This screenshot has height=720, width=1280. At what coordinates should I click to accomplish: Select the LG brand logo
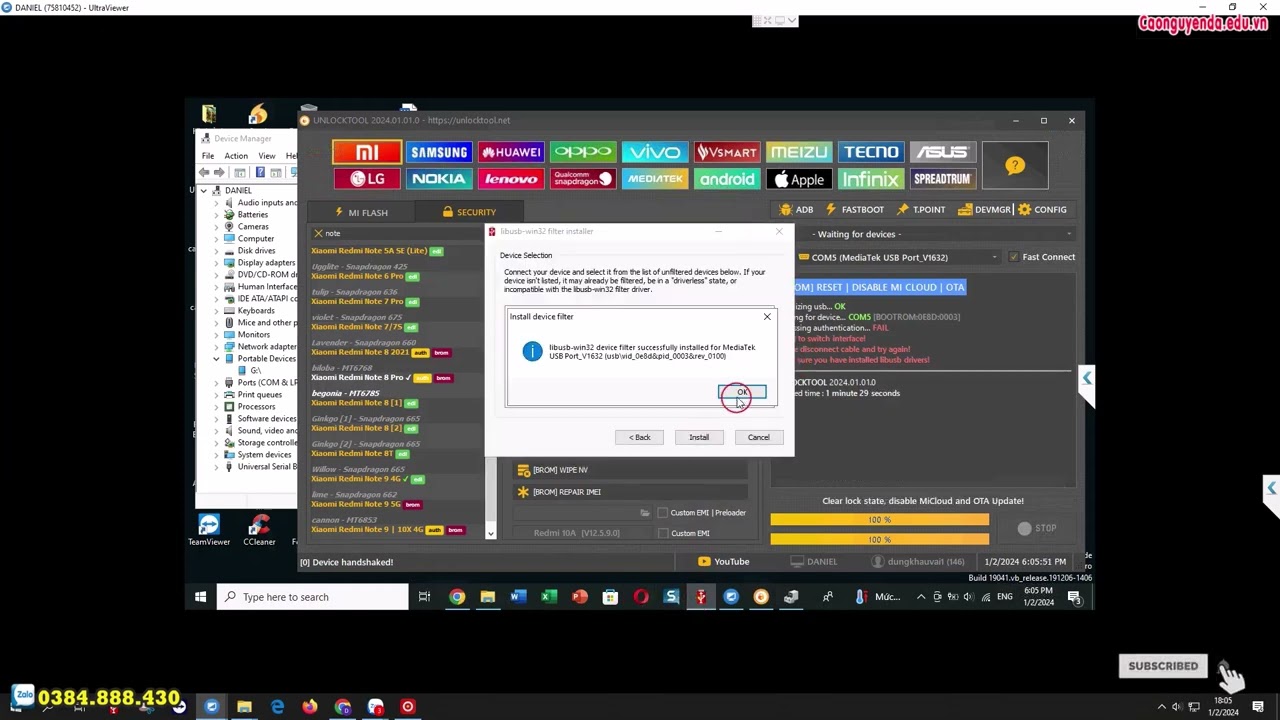(367, 179)
